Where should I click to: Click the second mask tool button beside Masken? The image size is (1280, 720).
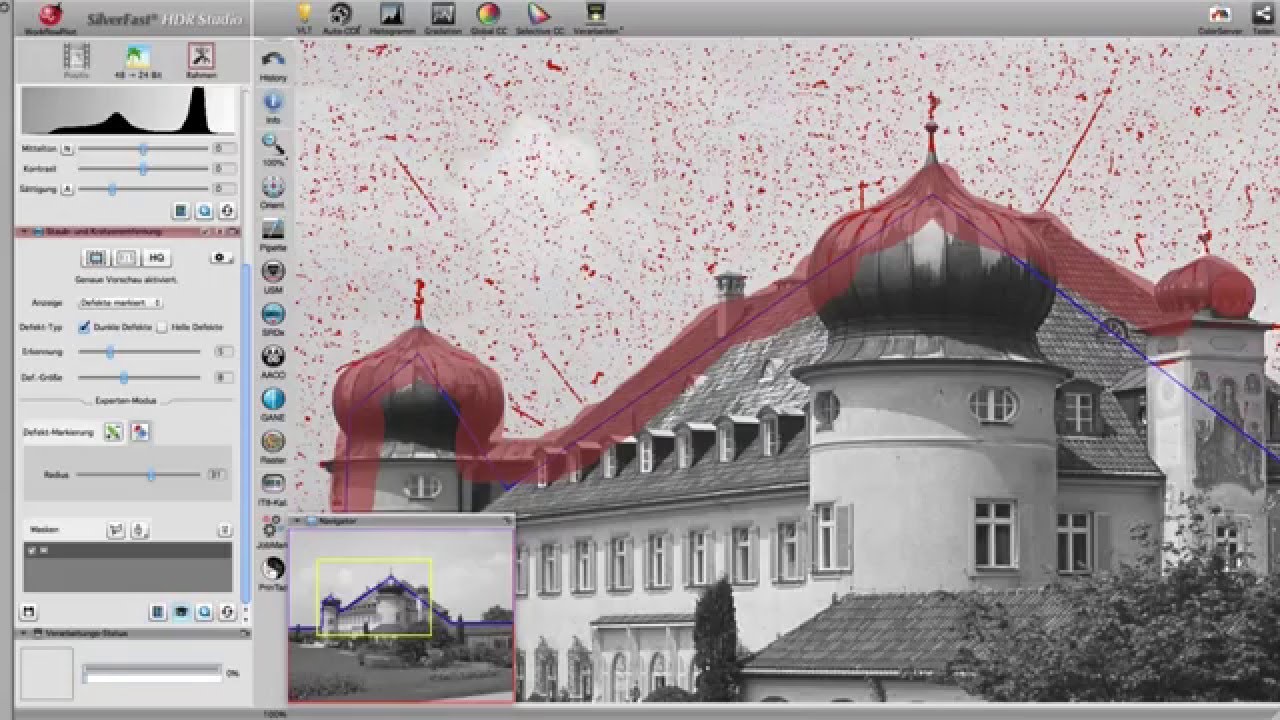pos(140,530)
